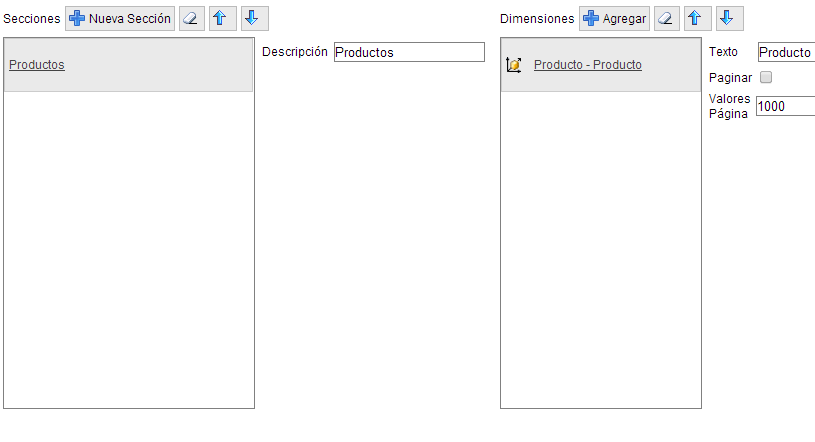
Task: Select the Productos section link
Action: tap(37, 65)
